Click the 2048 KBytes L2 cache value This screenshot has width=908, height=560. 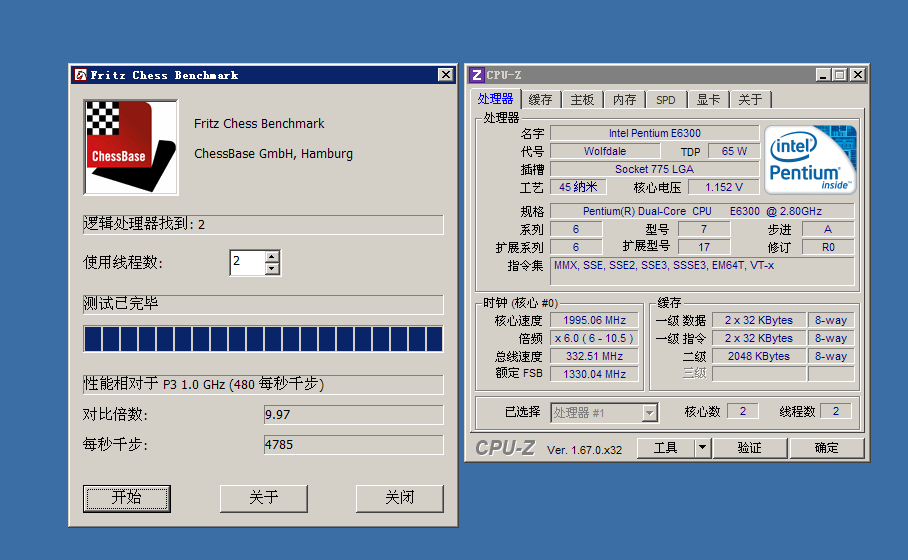point(759,356)
